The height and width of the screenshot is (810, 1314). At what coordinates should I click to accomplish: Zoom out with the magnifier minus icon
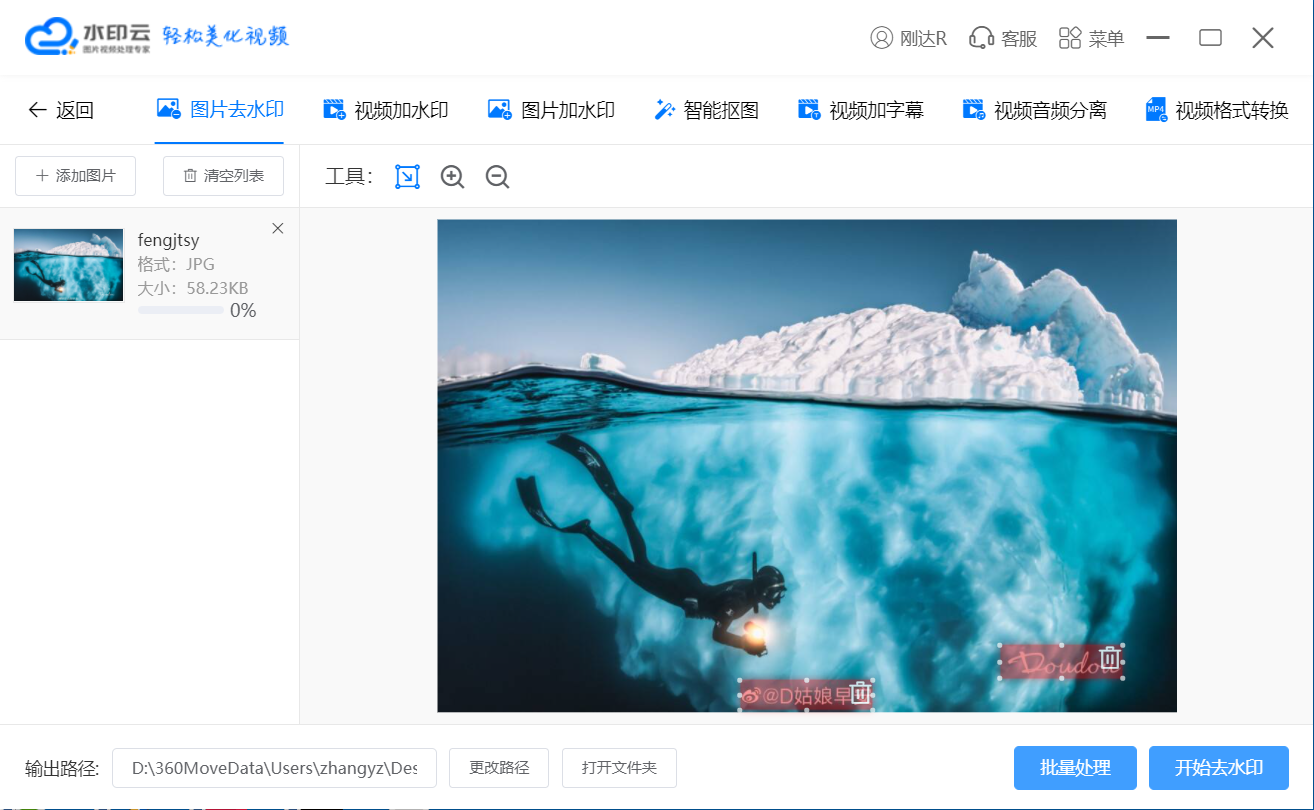coord(497,177)
